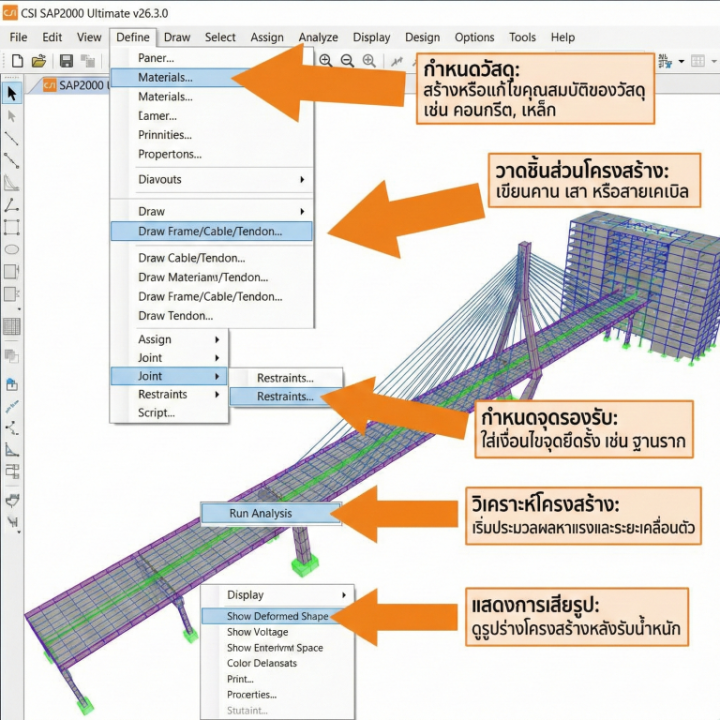Click the blue diagonal ruler icon
Image resolution: width=720 pixels, height=720 pixels.
(x=11, y=407)
